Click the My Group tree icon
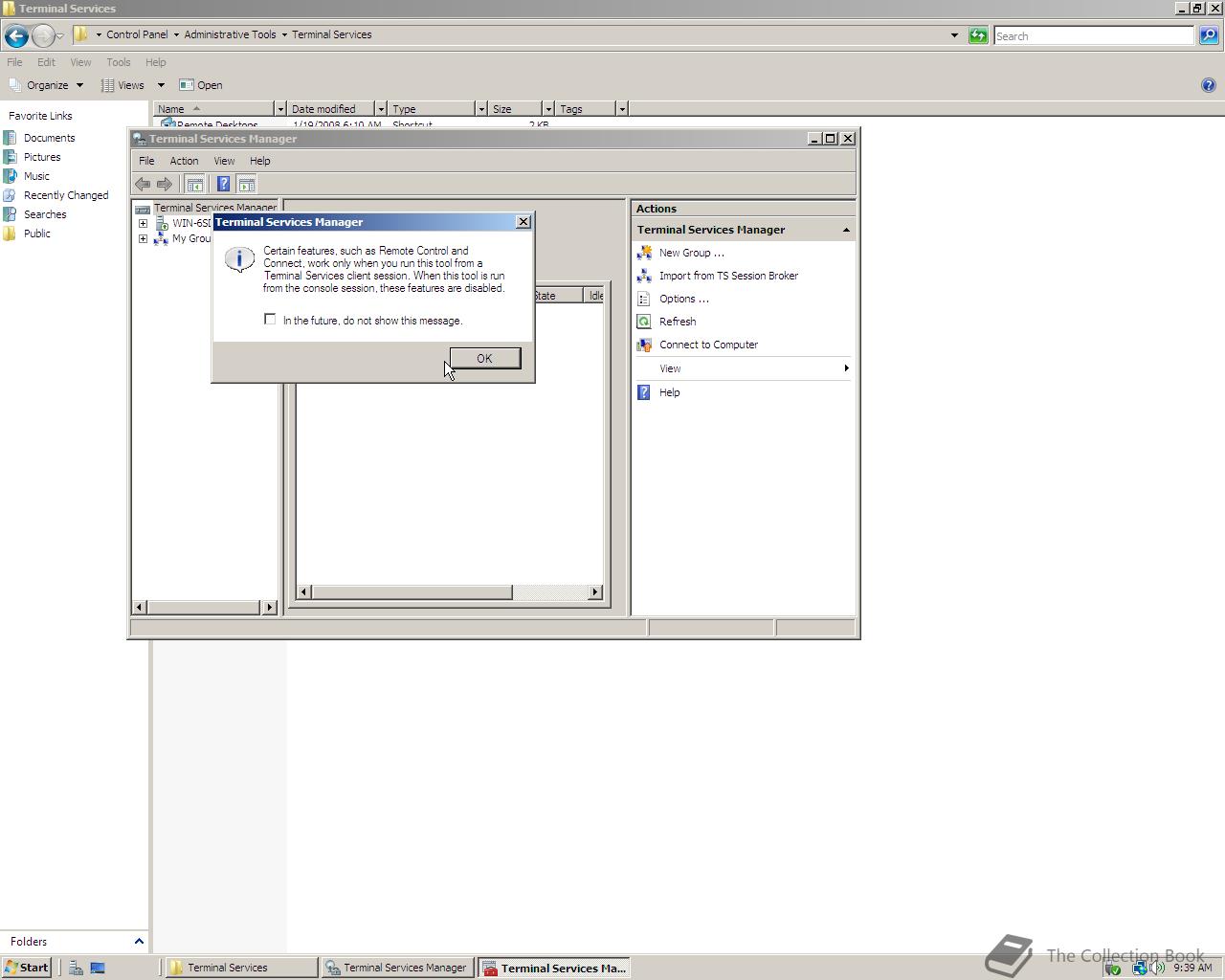The width and height of the screenshot is (1225, 980). pos(161,238)
